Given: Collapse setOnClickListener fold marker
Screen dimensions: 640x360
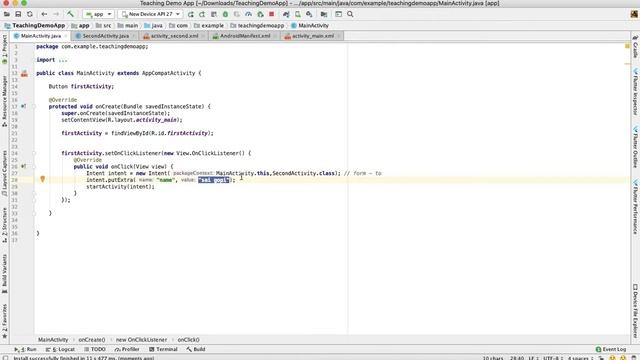Looking at the screenshot, I should [x=34, y=153].
